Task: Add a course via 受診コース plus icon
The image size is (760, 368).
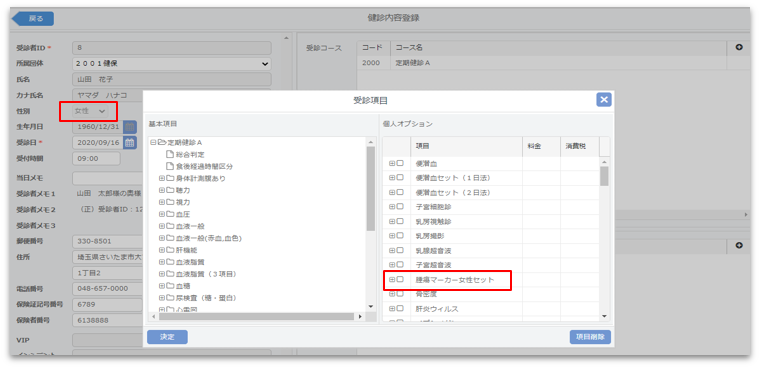Action: (739, 48)
